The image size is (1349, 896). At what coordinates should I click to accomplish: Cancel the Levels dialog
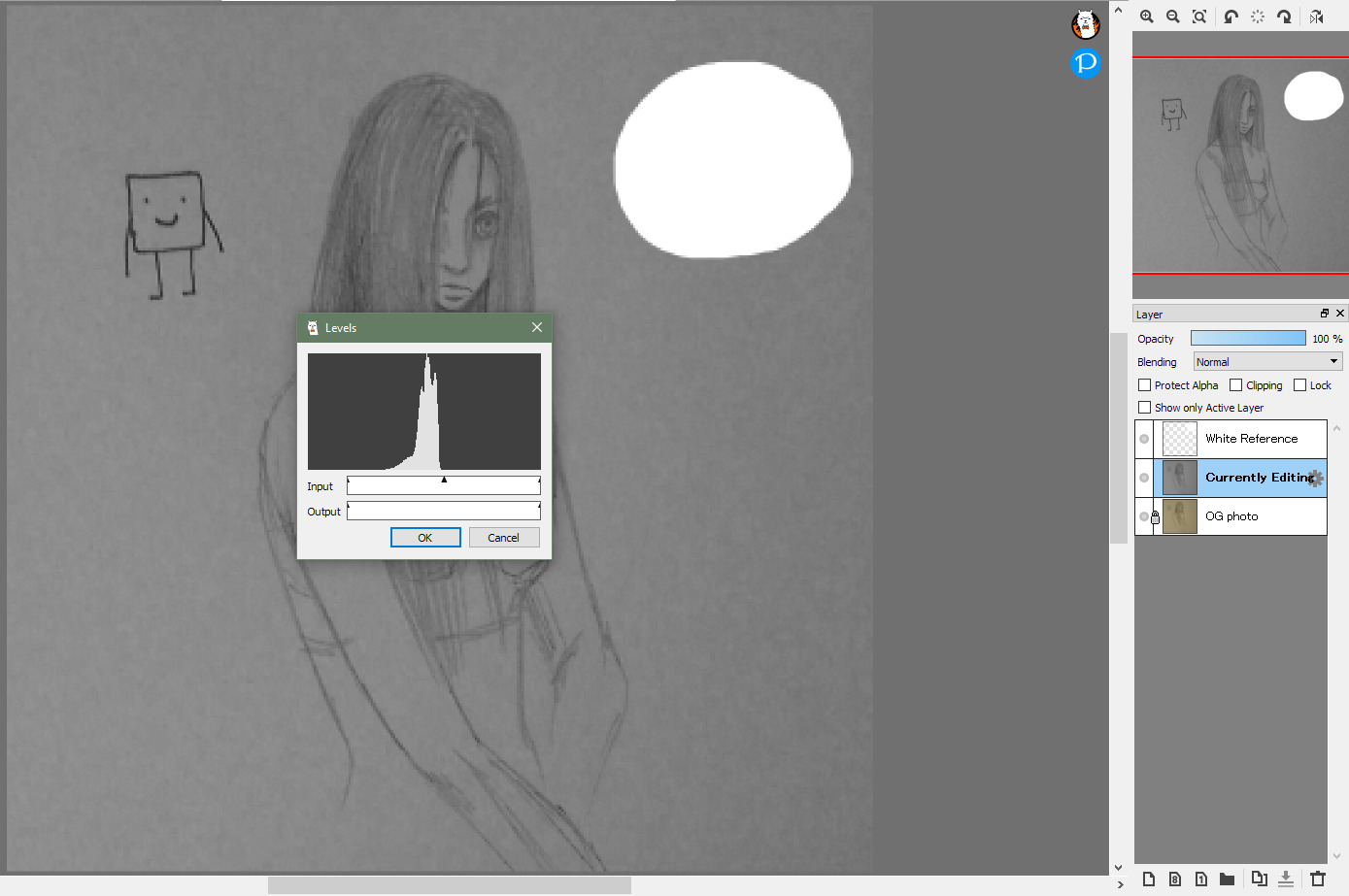click(x=503, y=537)
